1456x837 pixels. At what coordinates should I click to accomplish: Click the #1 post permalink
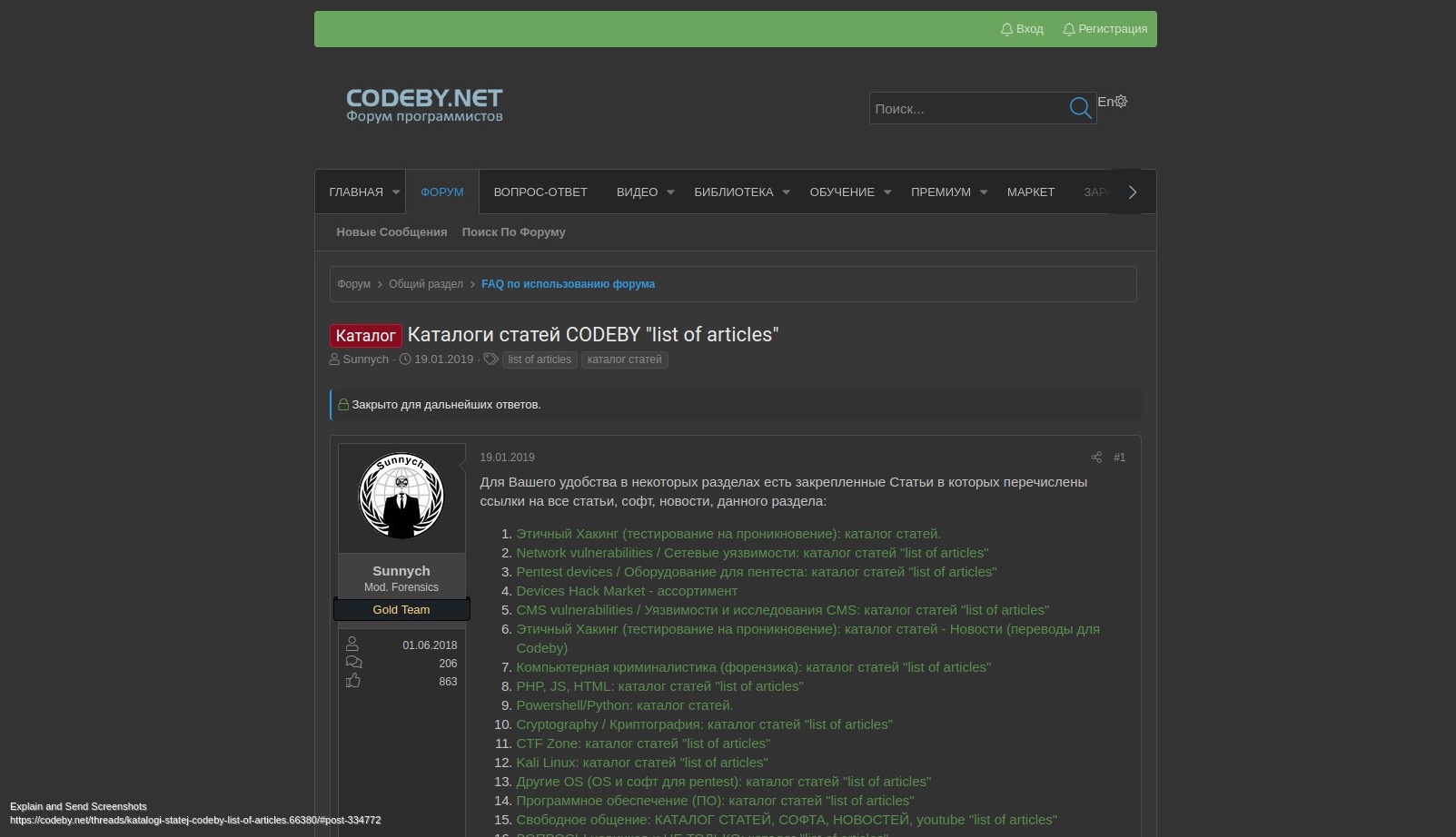click(x=1119, y=458)
